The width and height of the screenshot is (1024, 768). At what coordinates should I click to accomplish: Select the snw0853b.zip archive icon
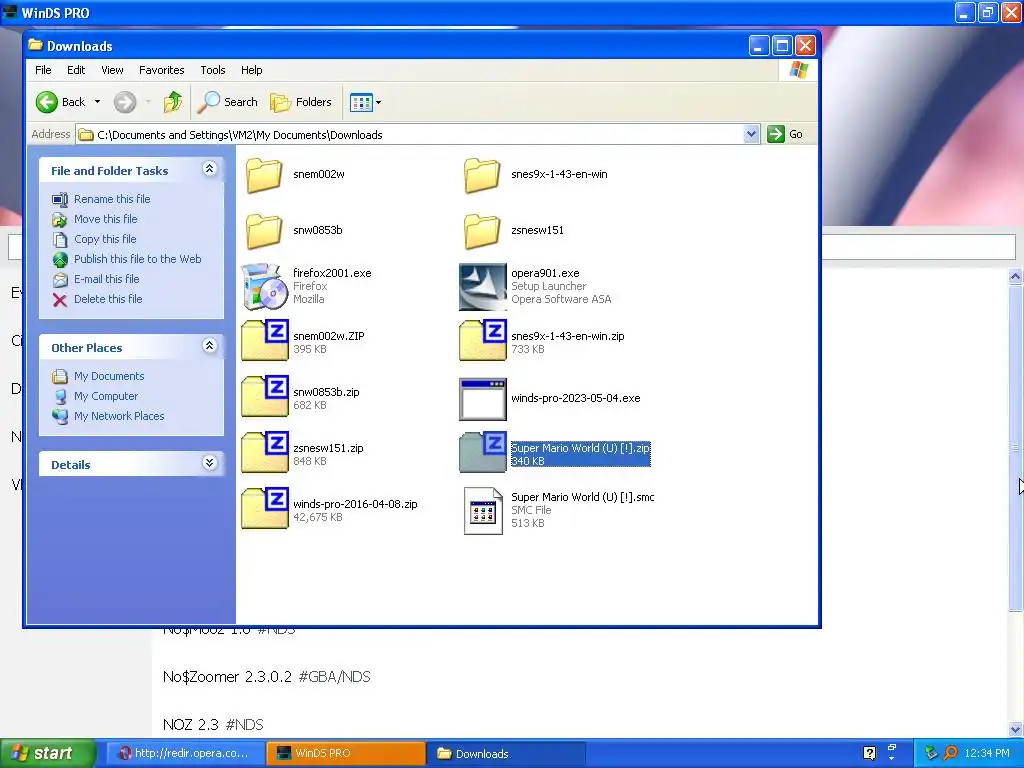point(264,397)
